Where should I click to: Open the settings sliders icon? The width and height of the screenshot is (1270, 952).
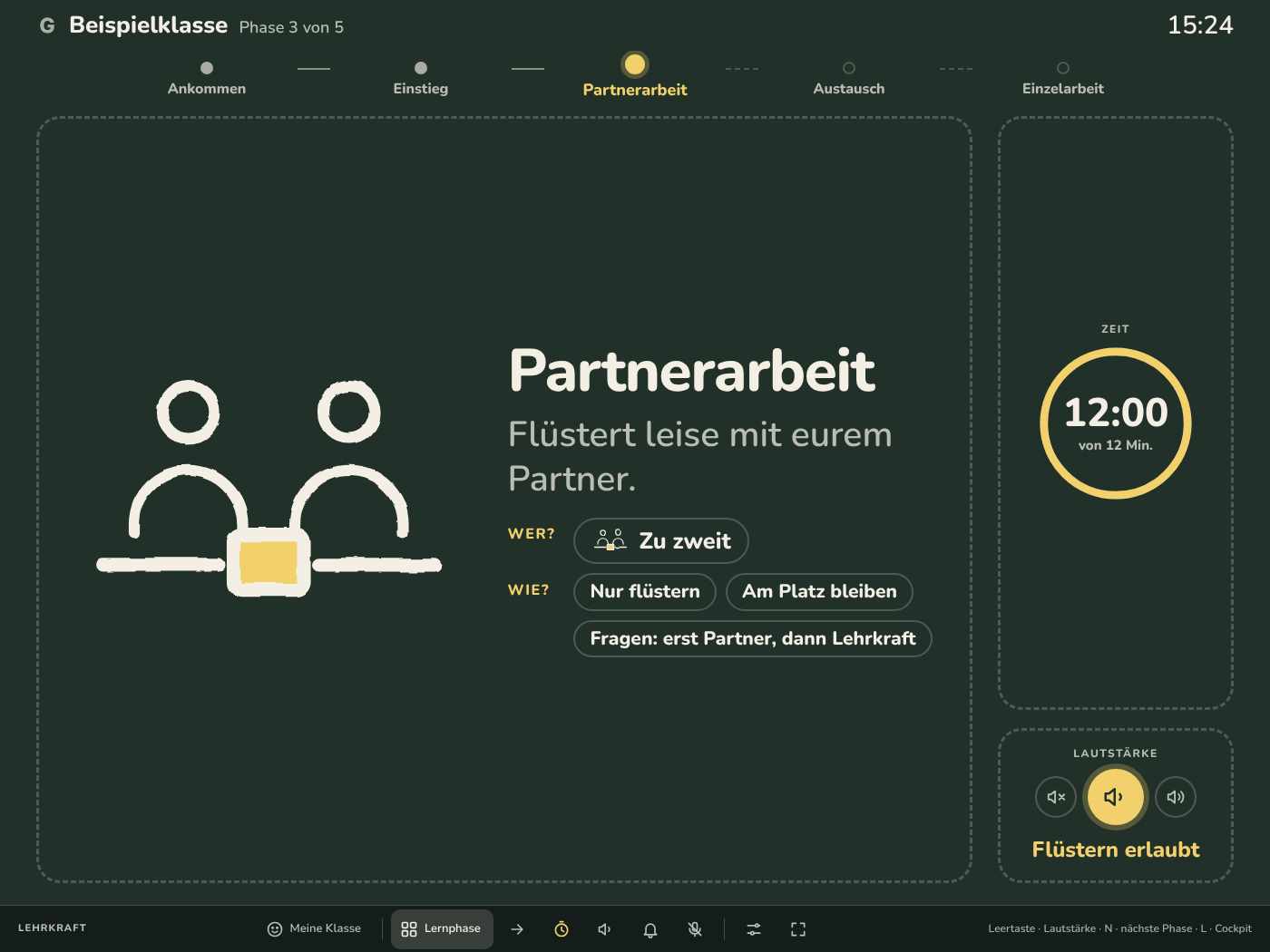[x=754, y=929]
